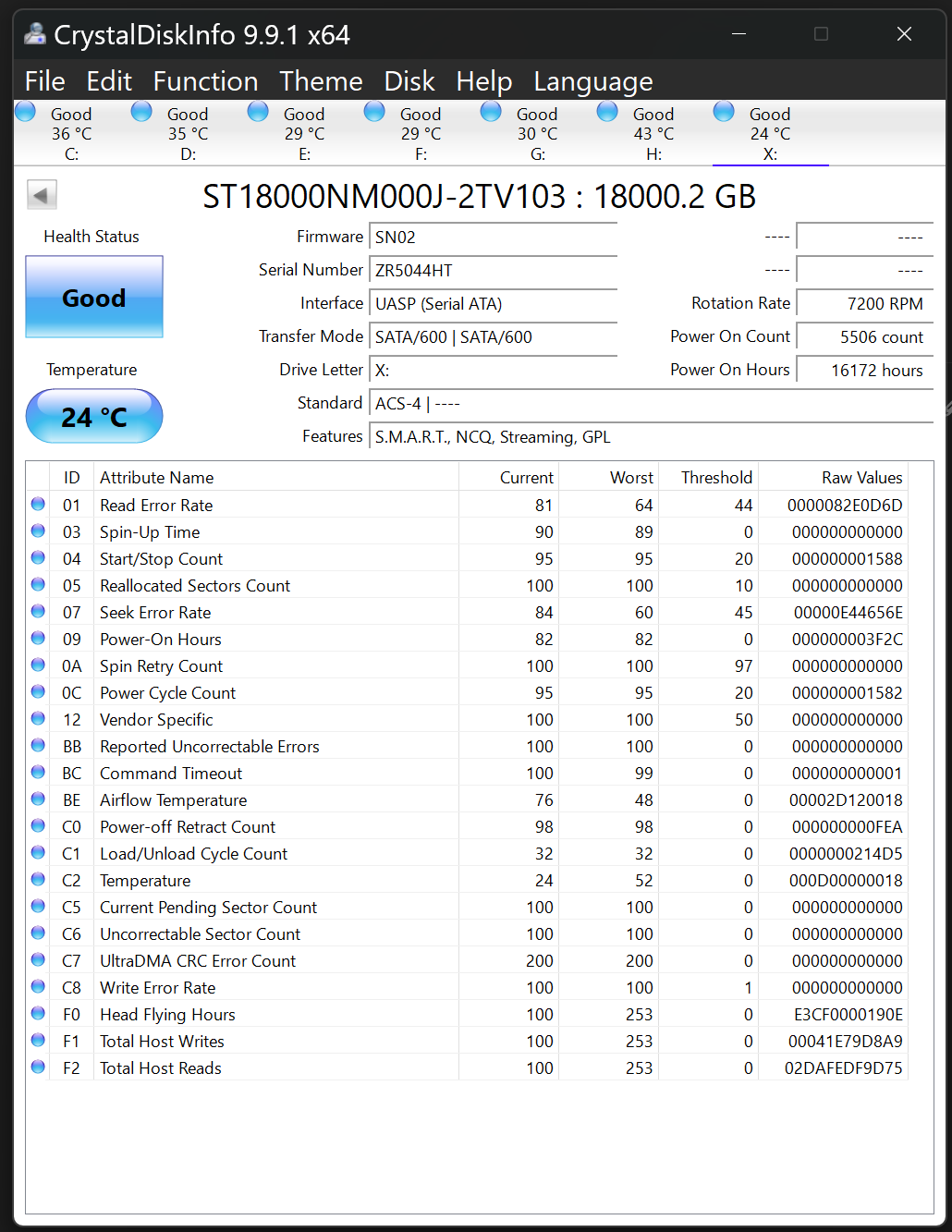Click status icon for Seek Error Rate

38,611
